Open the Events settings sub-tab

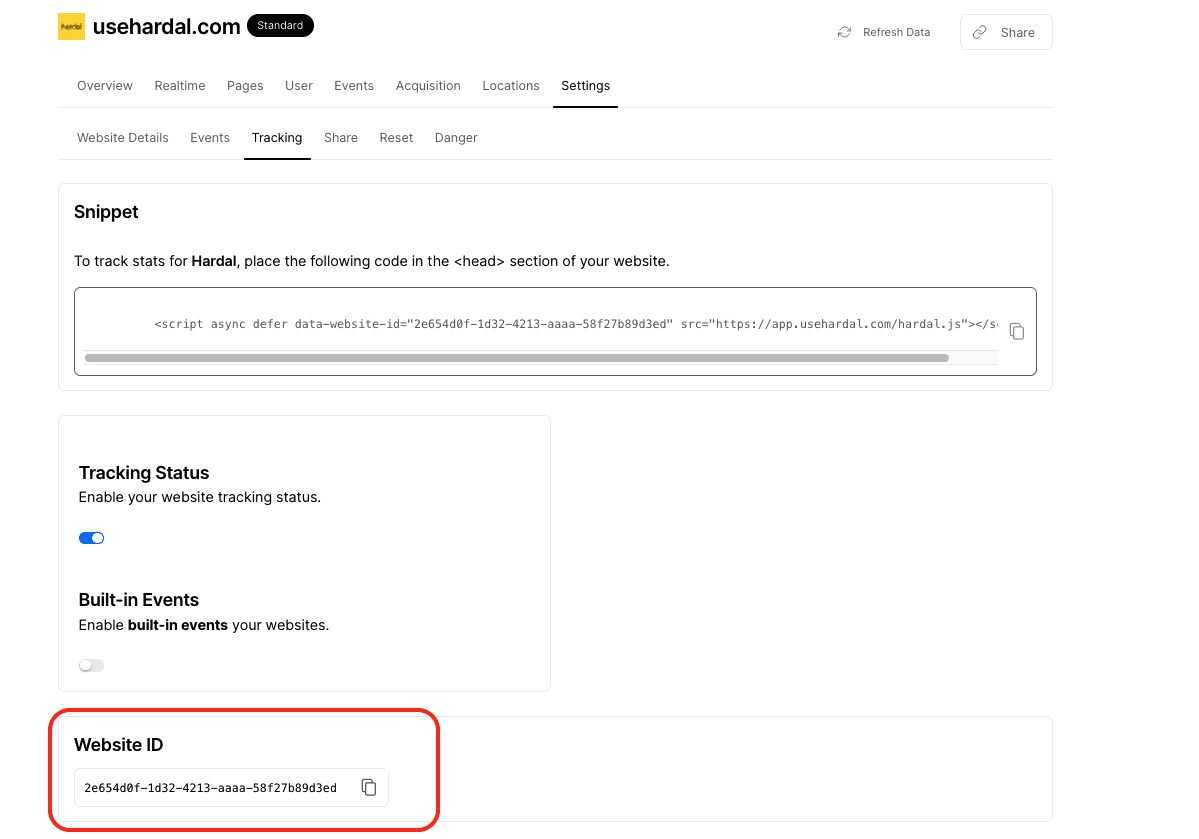(x=210, y=138)
